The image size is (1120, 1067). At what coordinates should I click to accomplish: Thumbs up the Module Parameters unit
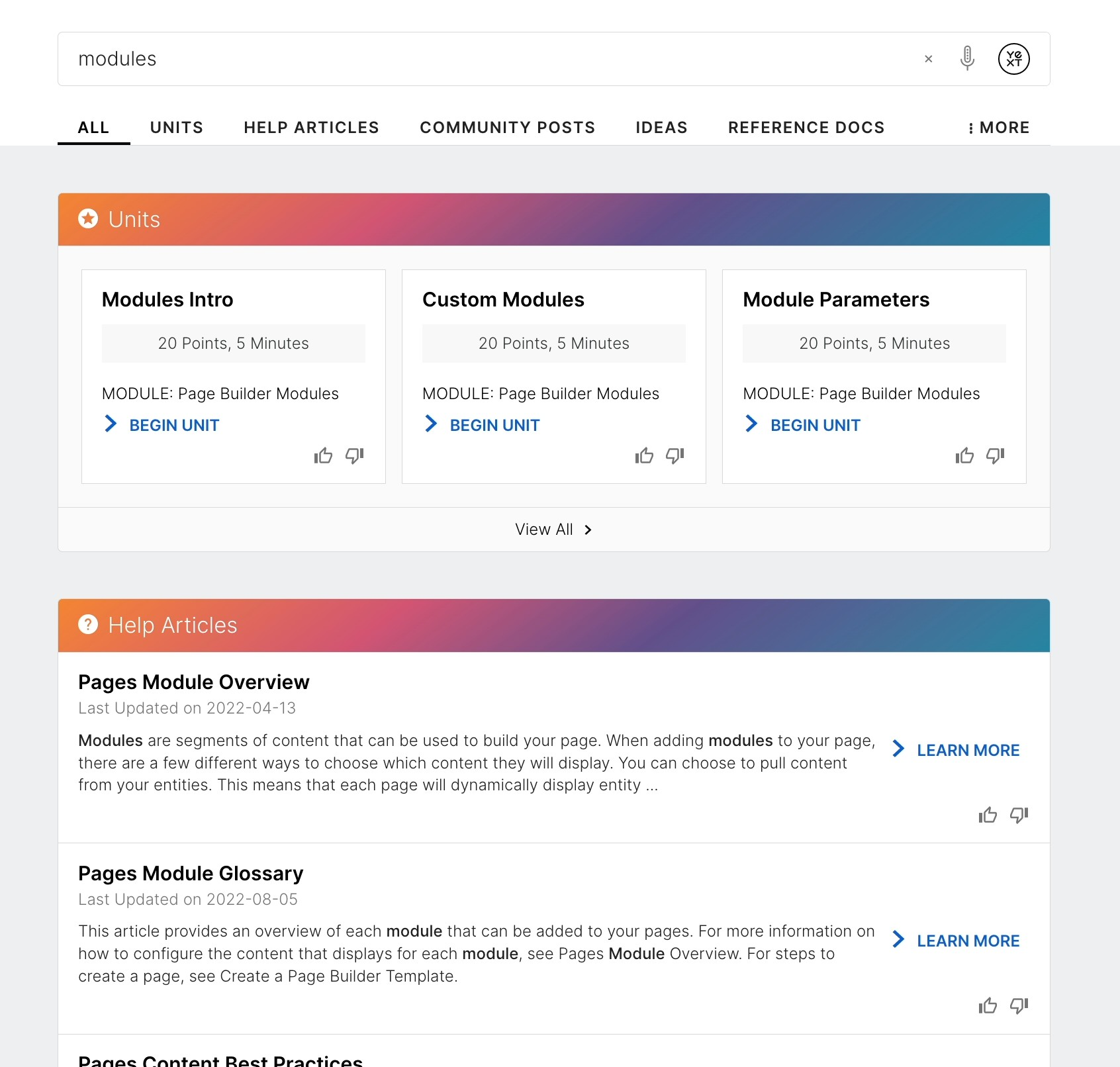pyautogui.click(x=964, y=455)
